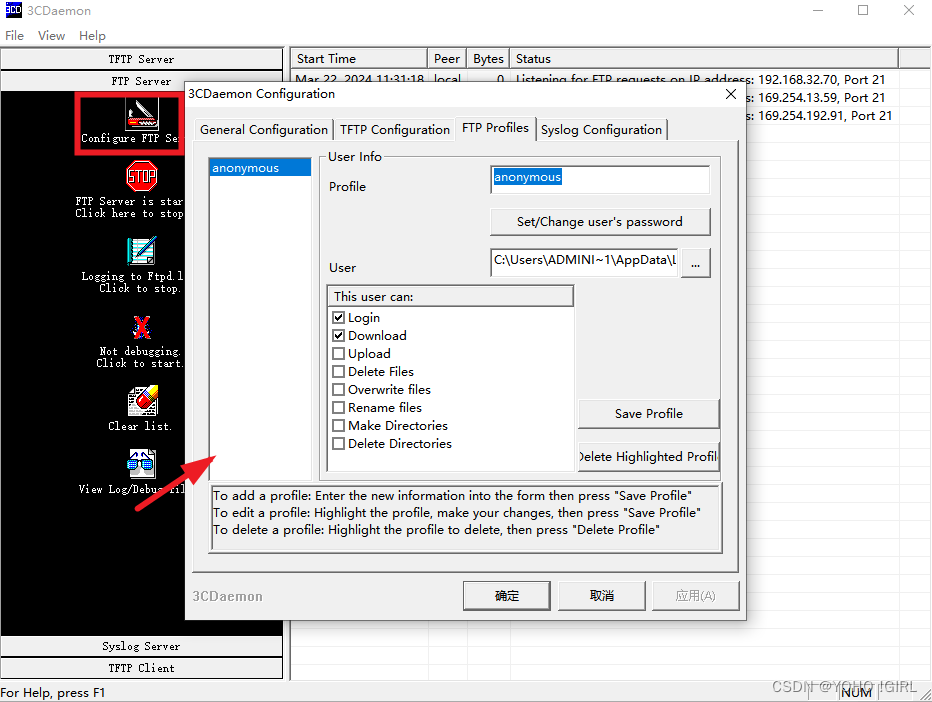Expand the Syslog Server panel
932x702 pixels.
141,646
